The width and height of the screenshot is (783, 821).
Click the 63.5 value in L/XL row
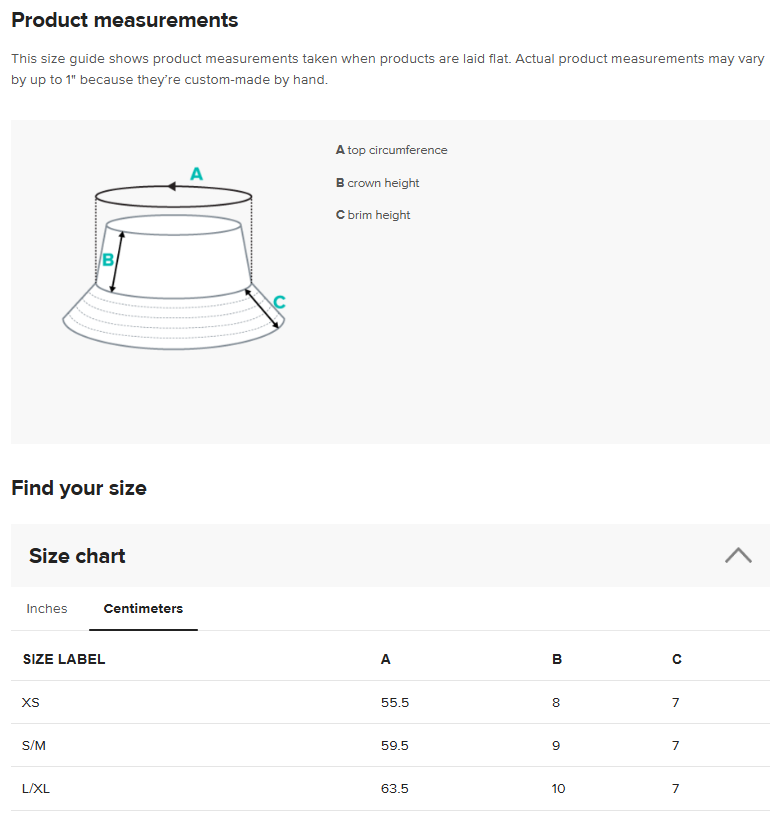395,789
